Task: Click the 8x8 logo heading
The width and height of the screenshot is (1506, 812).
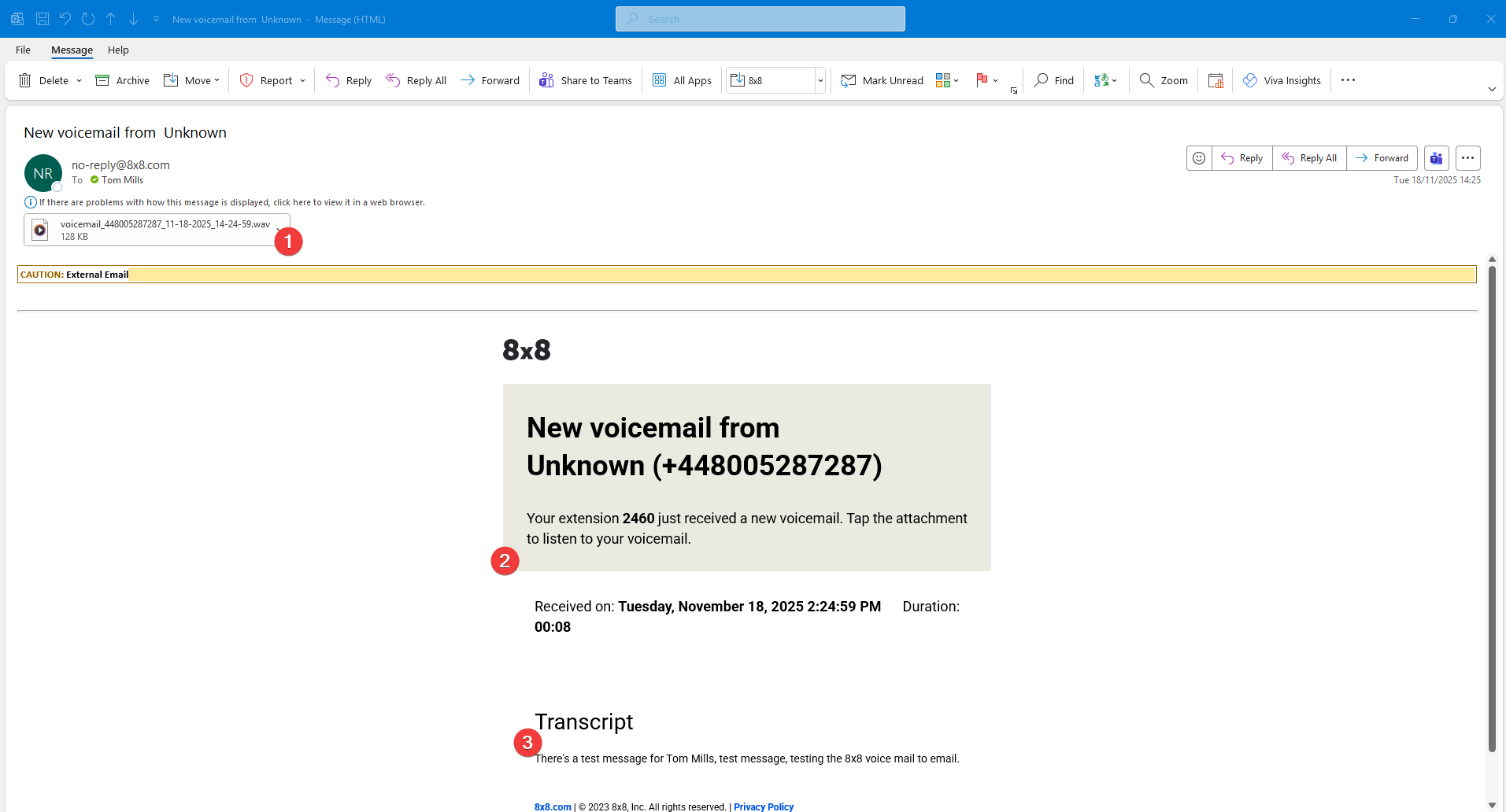Action: 527,350
